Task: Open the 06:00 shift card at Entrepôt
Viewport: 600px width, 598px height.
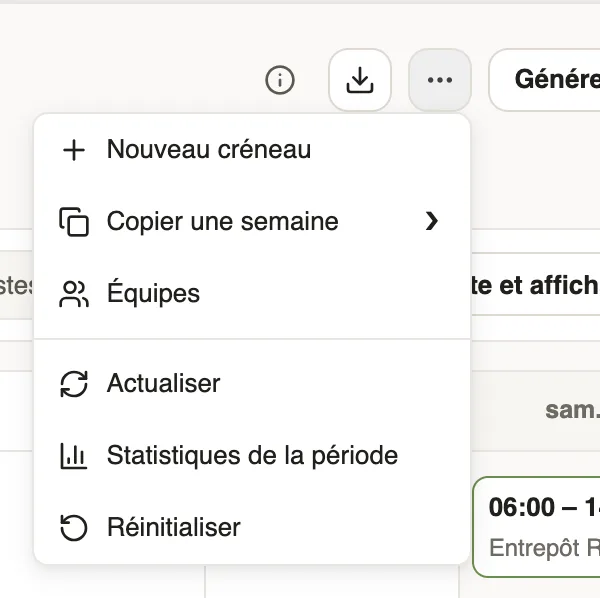Action: [x=536, y=526]
